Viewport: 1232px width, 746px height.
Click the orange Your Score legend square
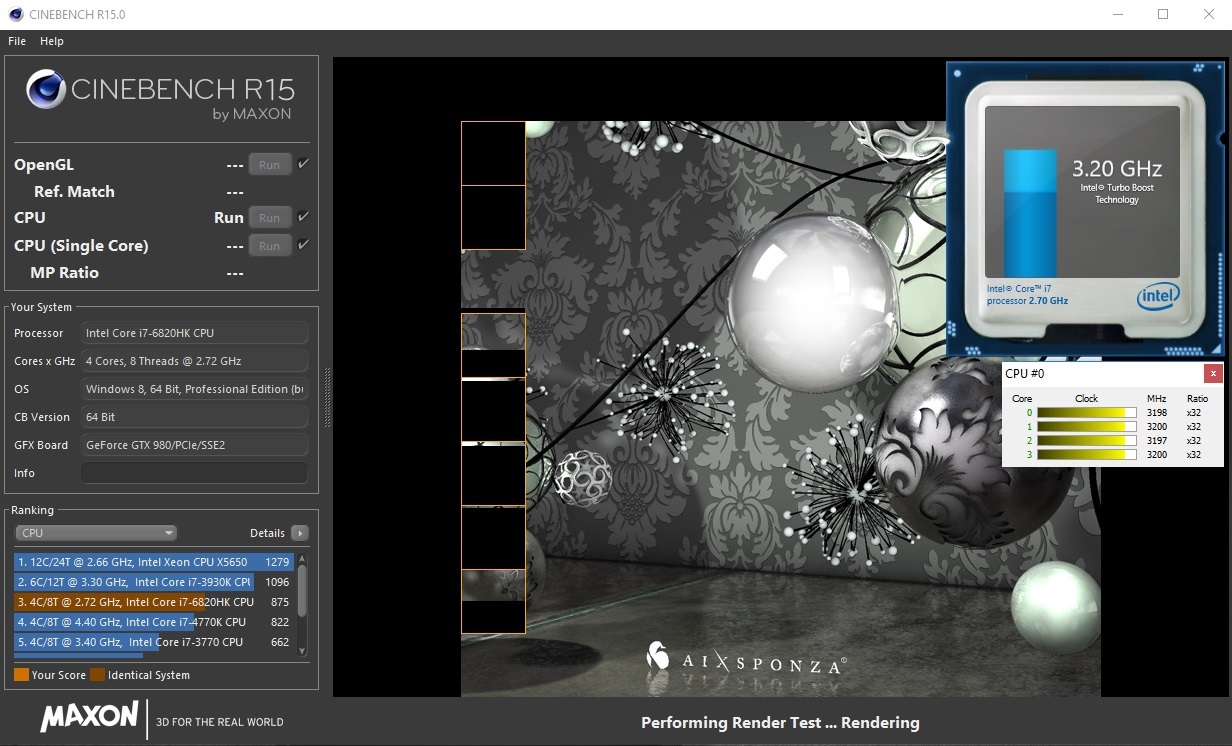tap(21, 675)
